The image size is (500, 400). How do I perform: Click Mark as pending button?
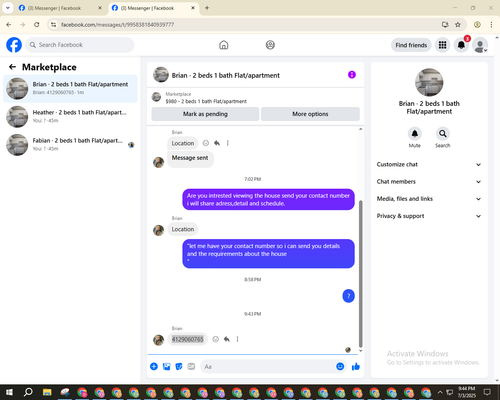205,114
